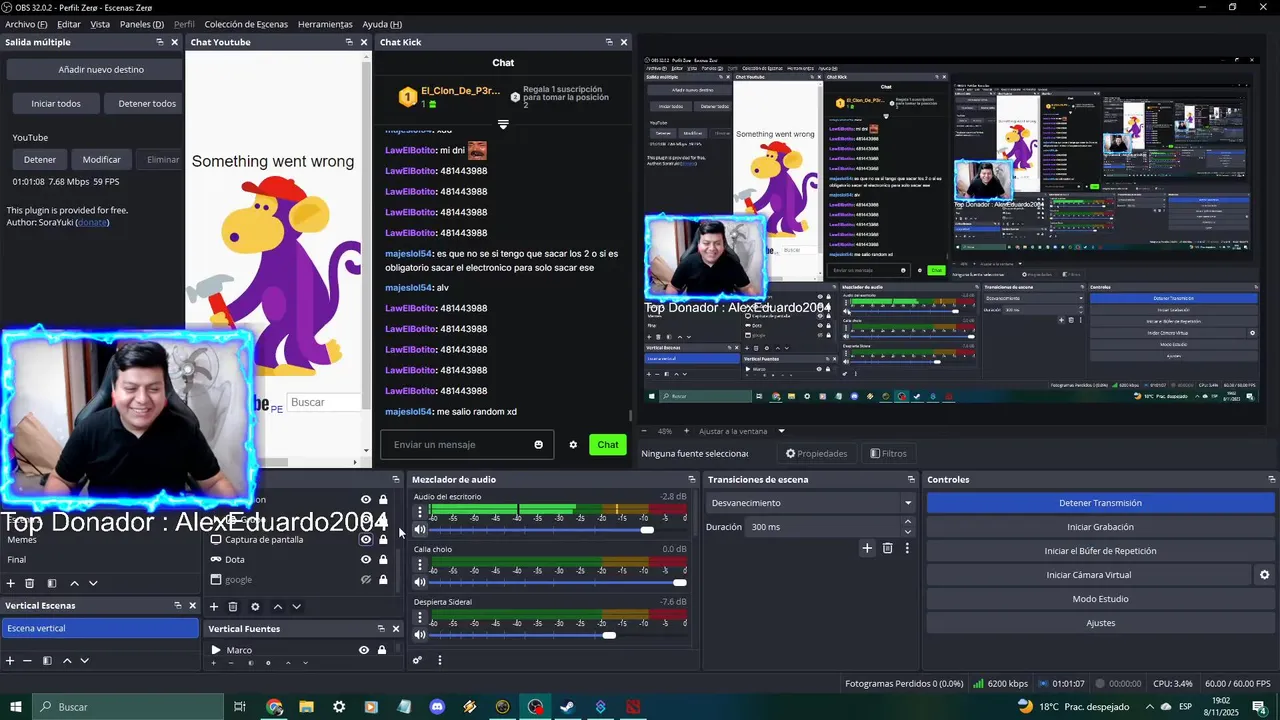1280x720 pixels.
Task: Open Google Chrome from the taskbar
Action: (x=274, y=707)
